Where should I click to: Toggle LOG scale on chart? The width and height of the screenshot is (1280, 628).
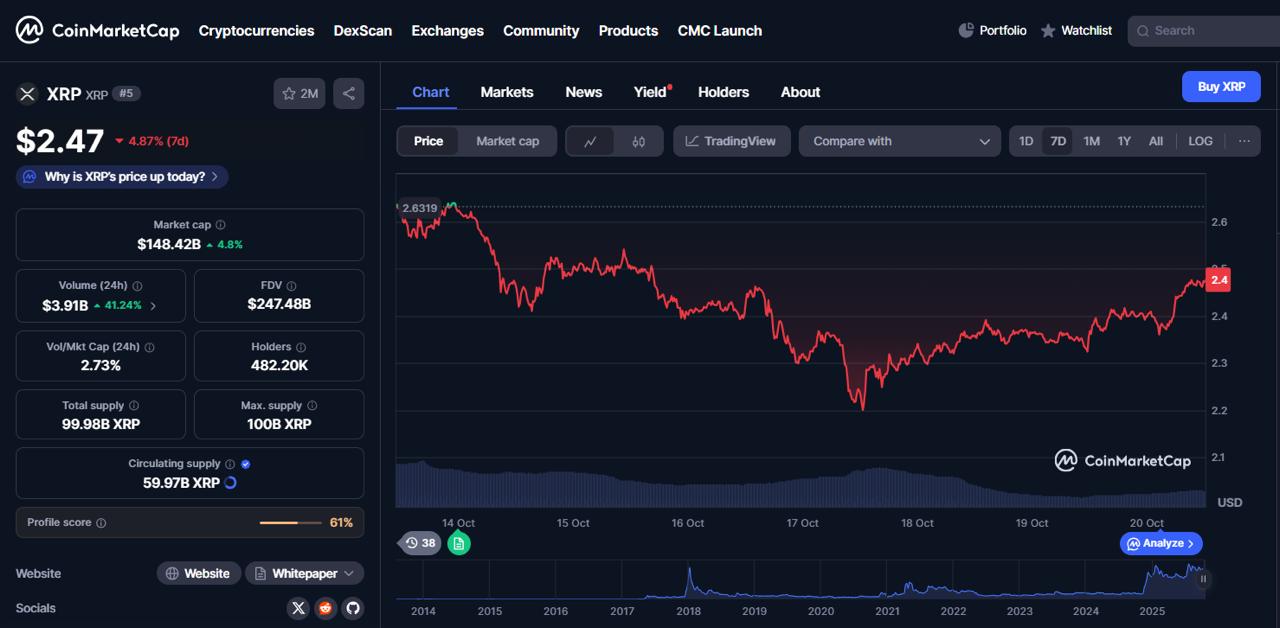pyautogui.click(x=1200, y=141)
